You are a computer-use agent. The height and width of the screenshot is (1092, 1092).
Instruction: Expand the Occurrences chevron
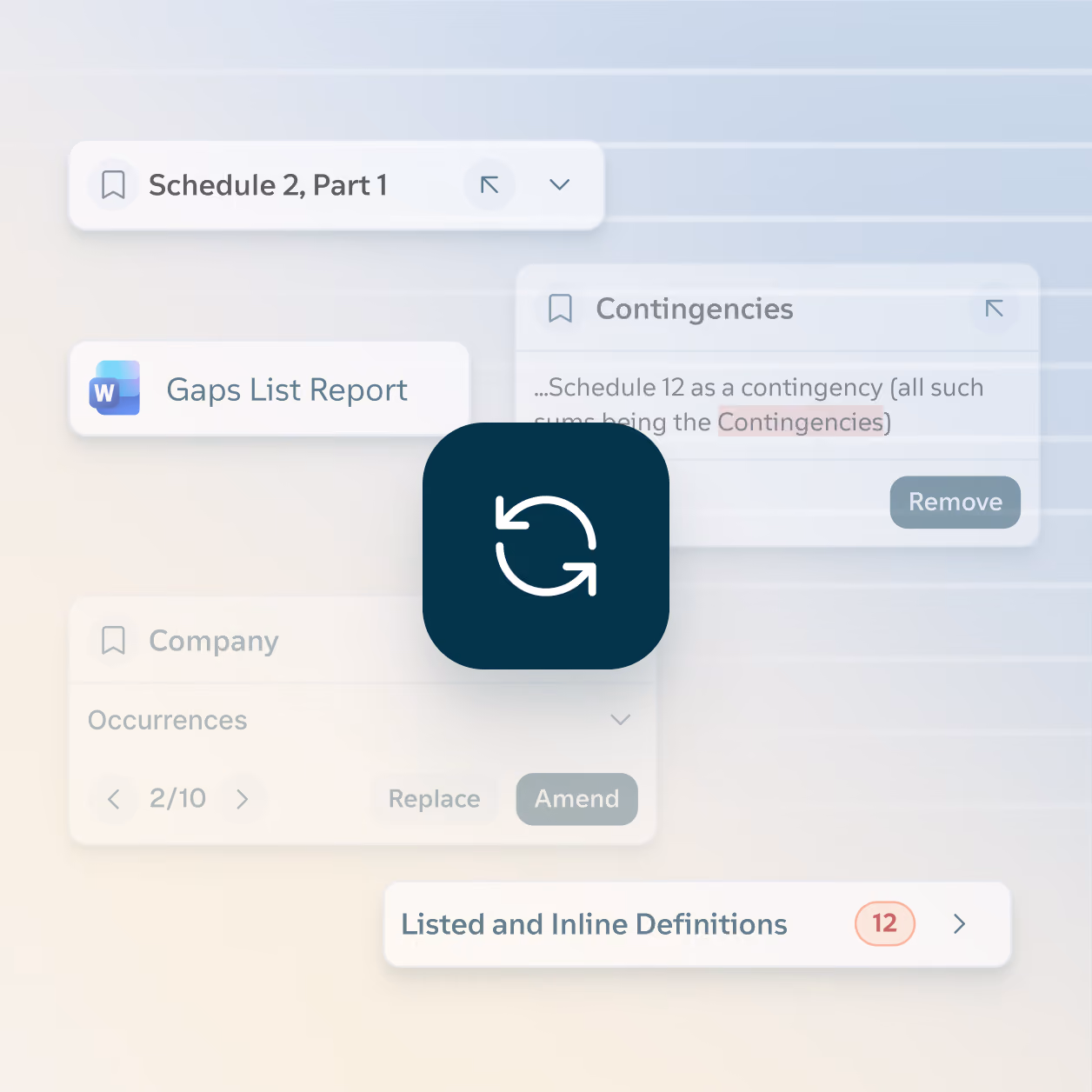pos(620,720)
